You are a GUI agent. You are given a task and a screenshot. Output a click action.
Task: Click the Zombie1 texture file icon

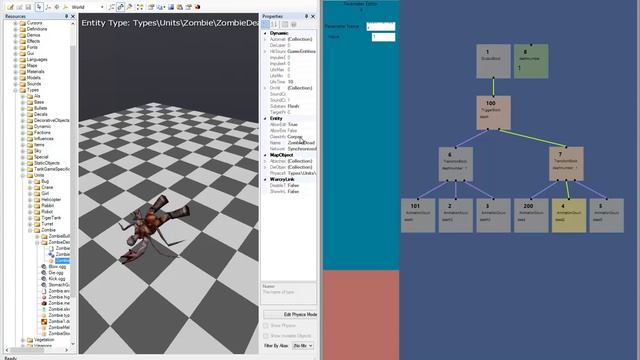click(44, 321)
